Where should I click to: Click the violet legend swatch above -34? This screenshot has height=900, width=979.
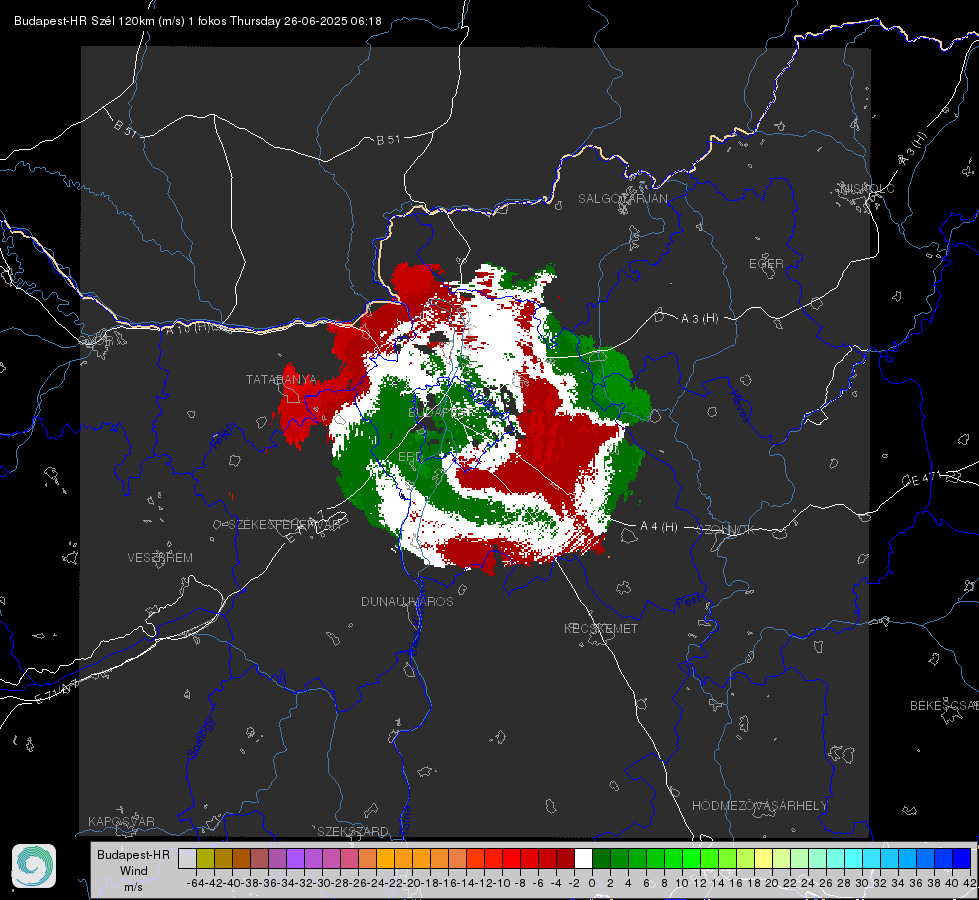coord(295,858)
